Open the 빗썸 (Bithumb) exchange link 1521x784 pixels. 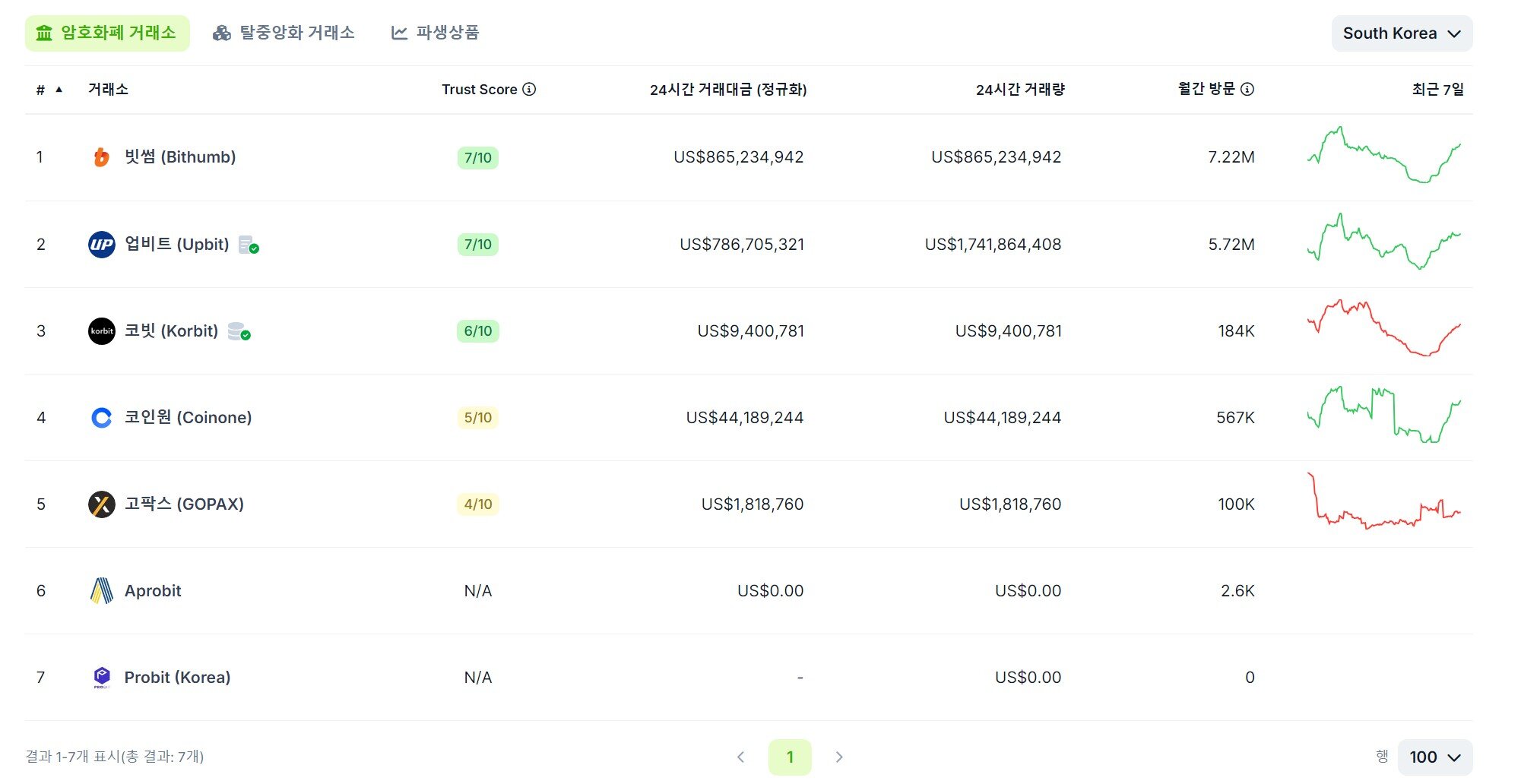click(x=179, y=157)
